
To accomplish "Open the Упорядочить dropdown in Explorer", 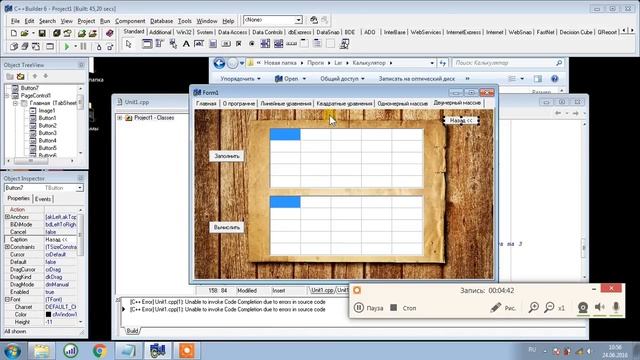I will [x=240, y=79].
